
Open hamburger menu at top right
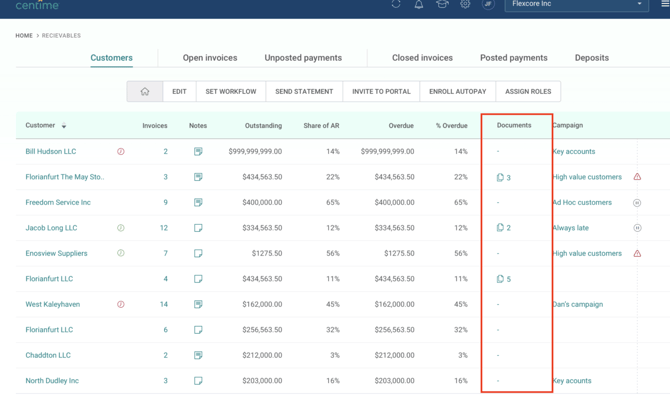(x=665, y=4)
